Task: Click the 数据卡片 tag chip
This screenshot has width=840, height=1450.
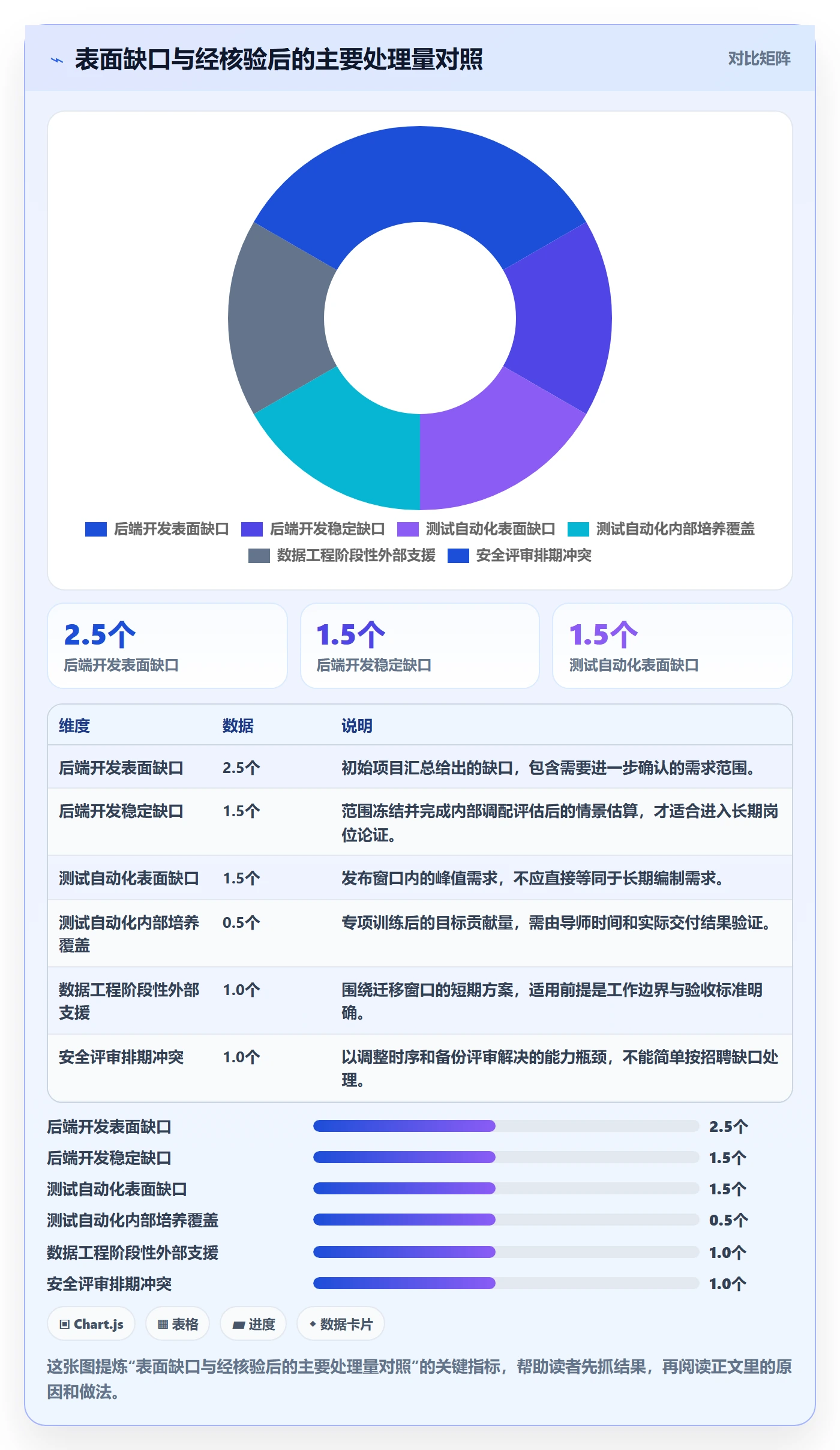Action: pos(341,1324)
